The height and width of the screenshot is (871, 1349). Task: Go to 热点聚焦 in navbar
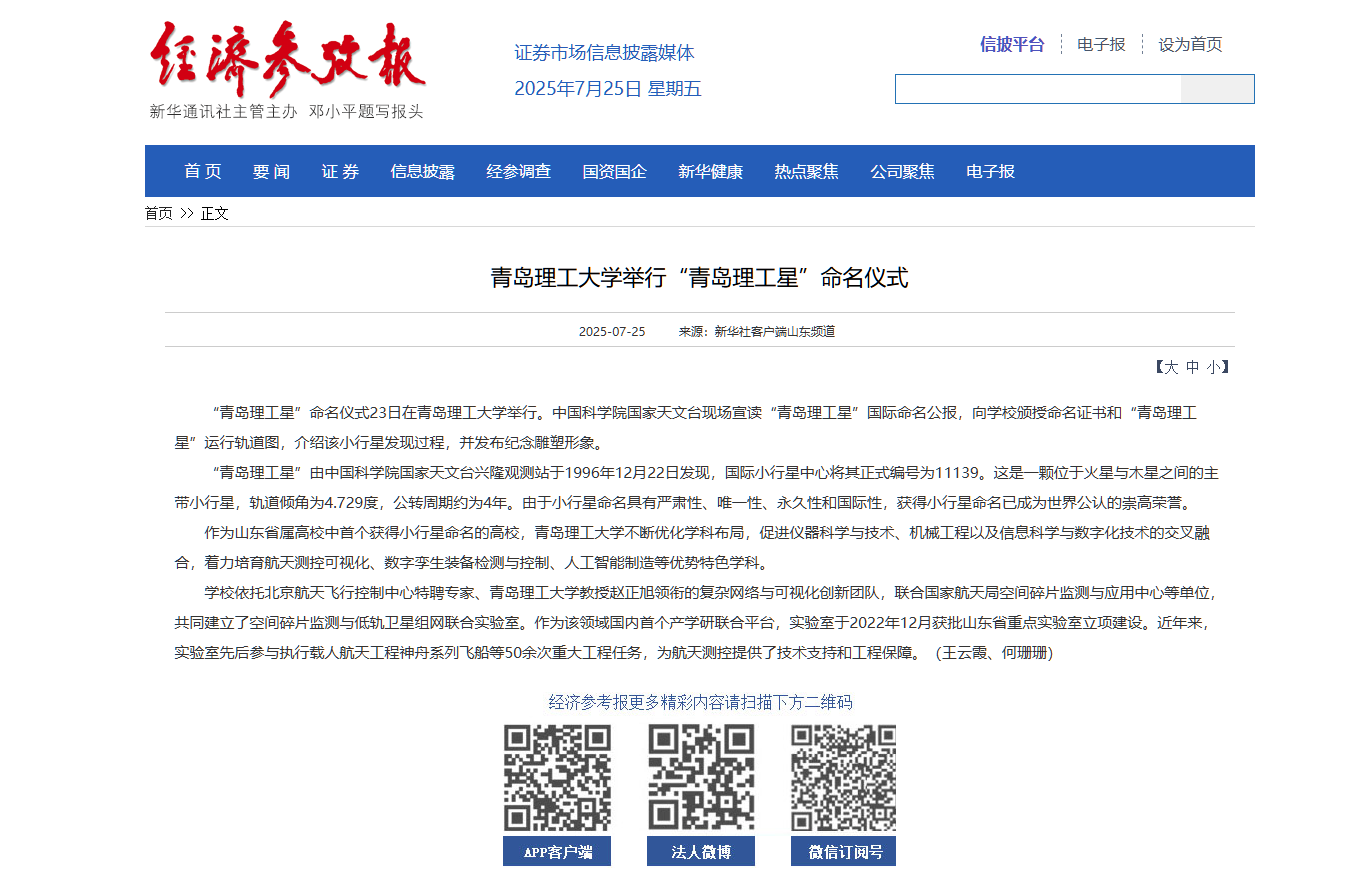click(x=806, y=172)
